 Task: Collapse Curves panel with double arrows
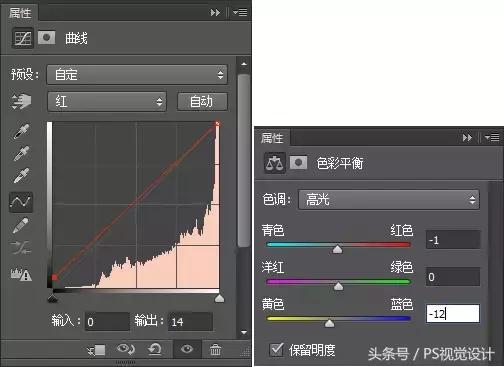pos(215,13)
